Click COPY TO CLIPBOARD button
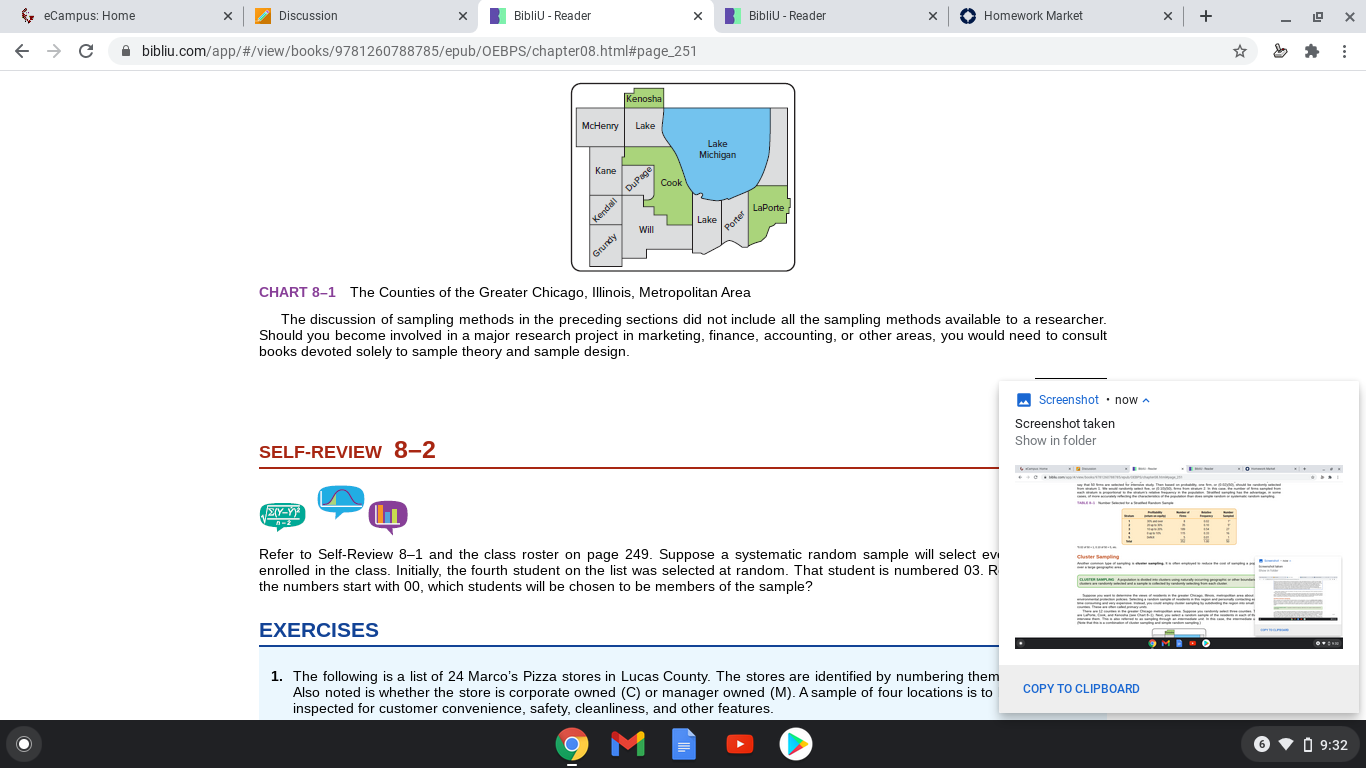Image resolution: width=1366 pixels, height=768 pixels. click(x=1081, y=689)
